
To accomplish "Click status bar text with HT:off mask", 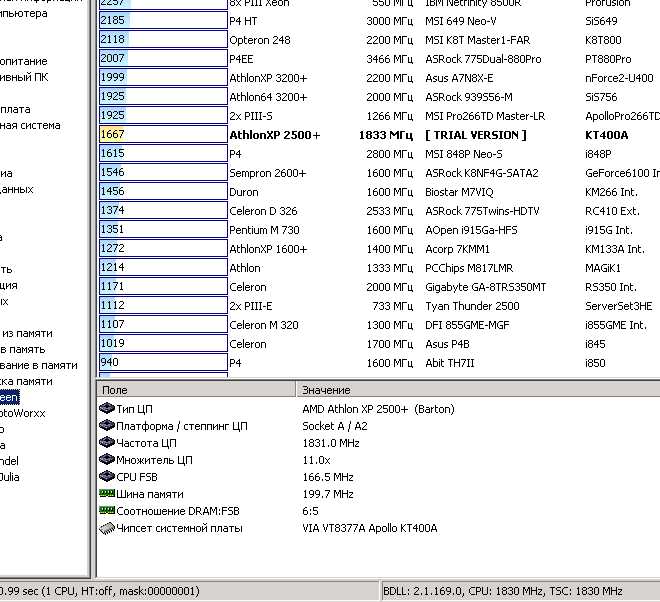I will (100, 591).
